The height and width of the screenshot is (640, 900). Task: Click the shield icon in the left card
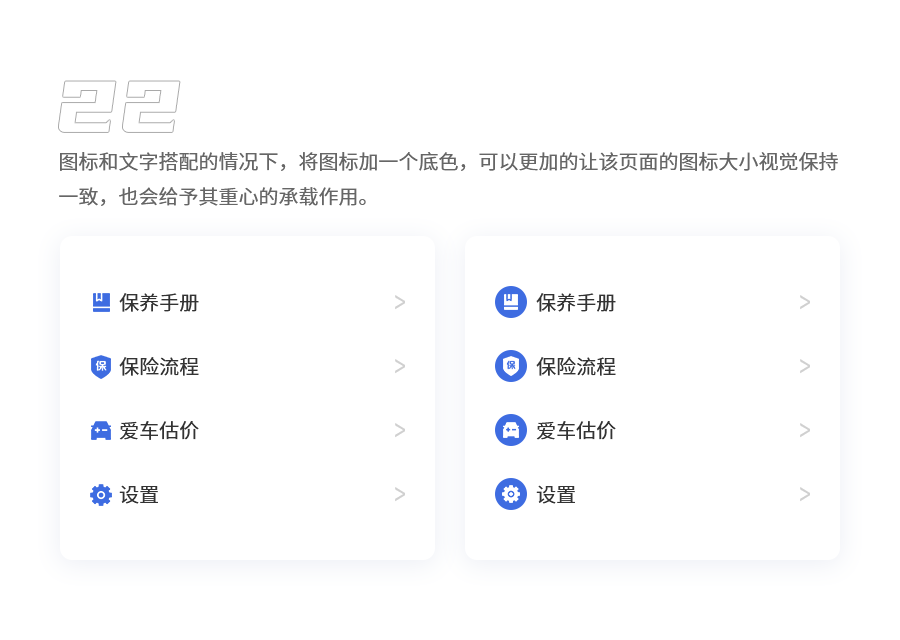[101, 367]
